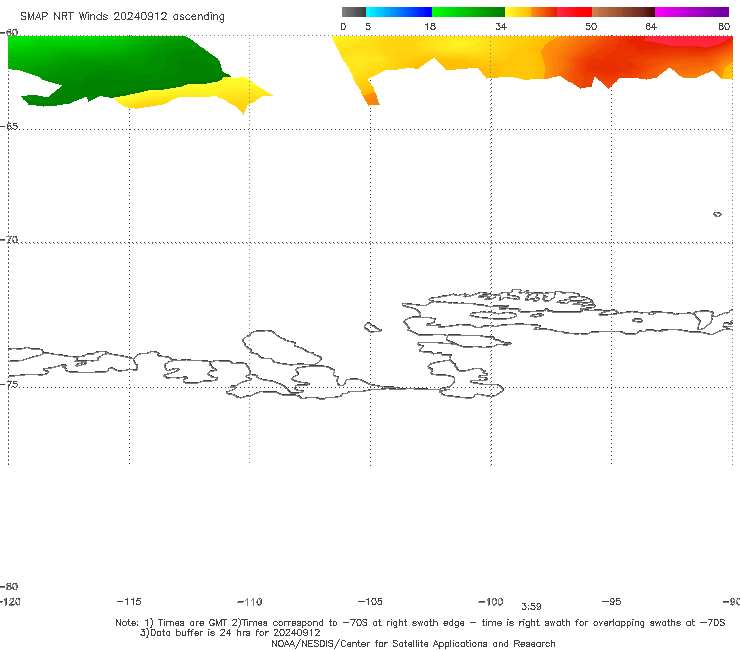Click the color bar scale label '50'
740x650 pixels.
[x=591, y=26]
